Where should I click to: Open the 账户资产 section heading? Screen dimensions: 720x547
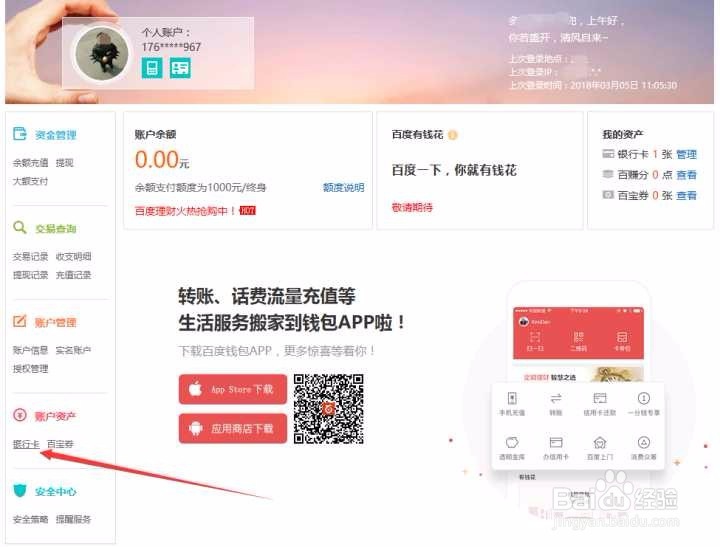point(56,416)
